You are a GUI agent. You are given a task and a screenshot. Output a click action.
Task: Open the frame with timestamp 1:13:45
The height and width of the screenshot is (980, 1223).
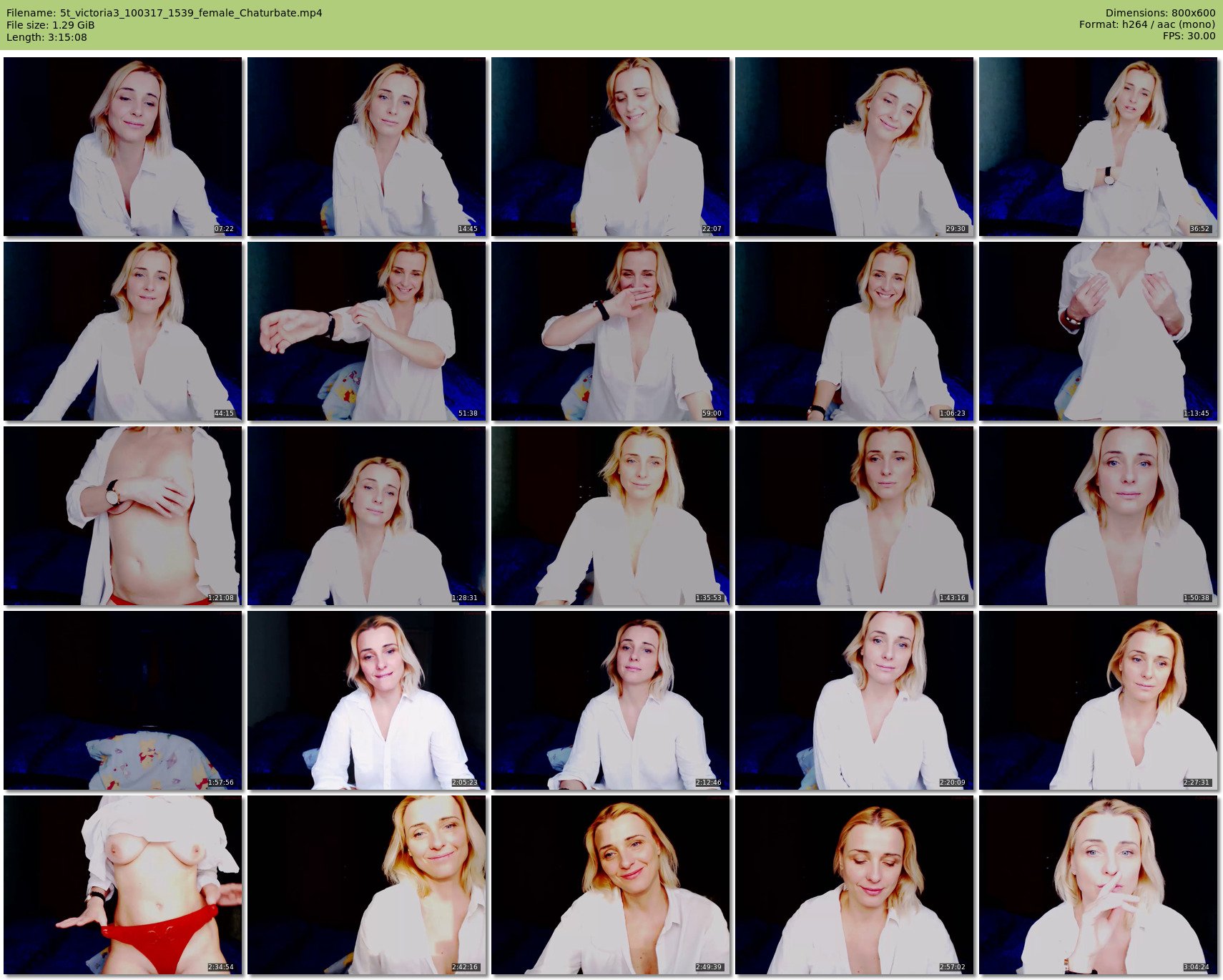point(1099,331)
